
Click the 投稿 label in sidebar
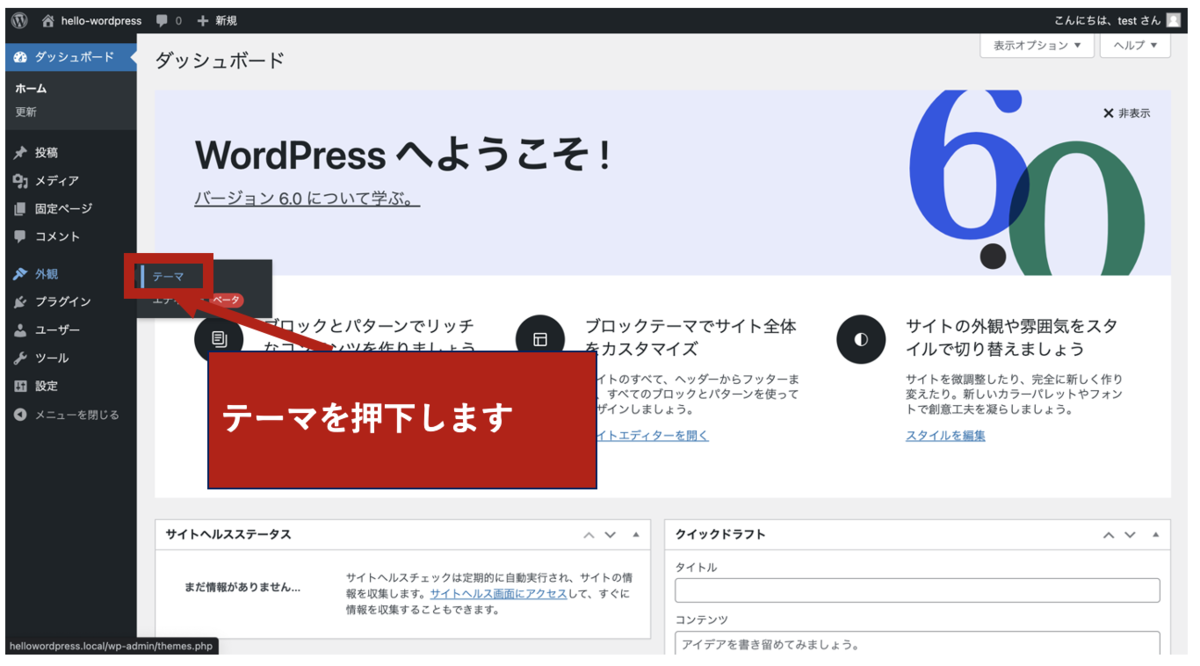coord(46,153)
